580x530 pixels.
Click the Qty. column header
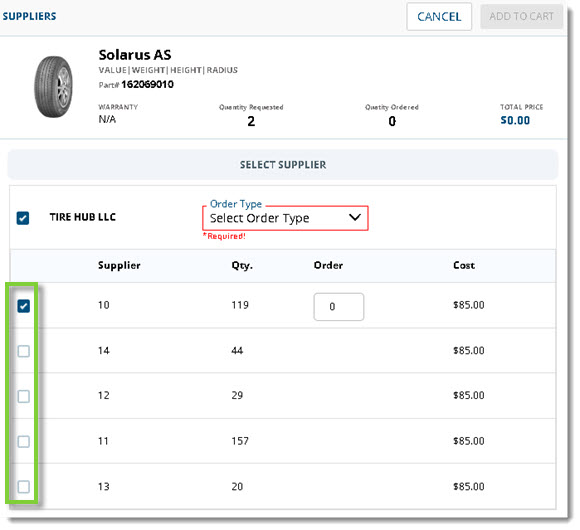click(x=242, y=265)
